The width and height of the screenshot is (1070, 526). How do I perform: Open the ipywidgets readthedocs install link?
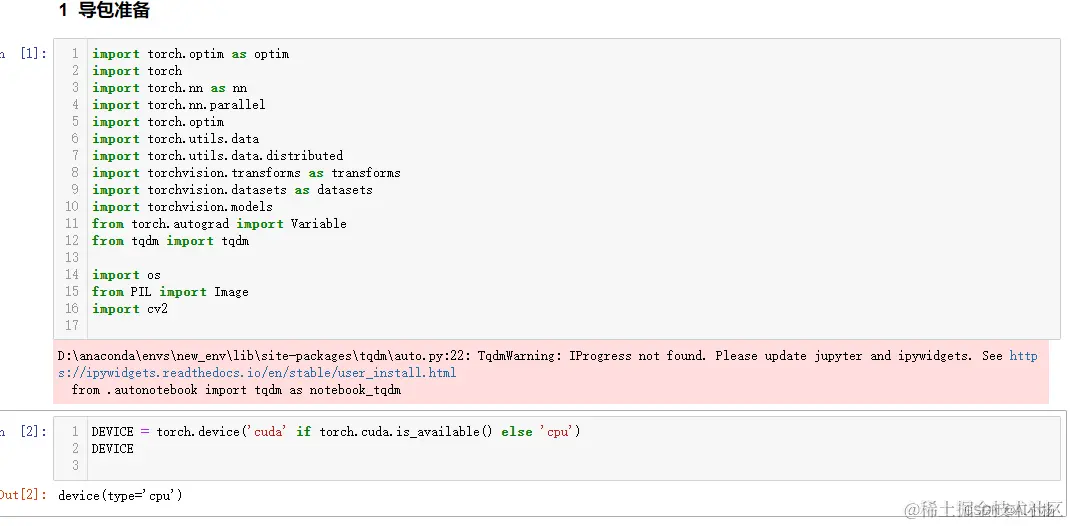pyautogui.click(x=257, y=372)
